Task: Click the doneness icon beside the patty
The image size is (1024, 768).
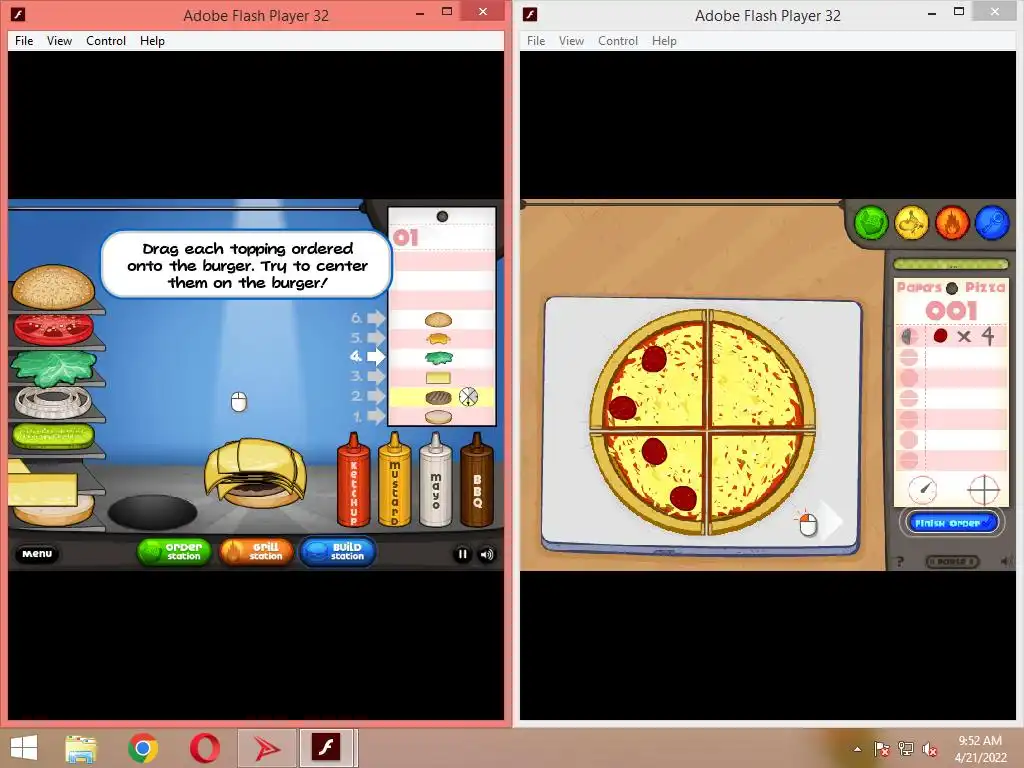Action: point(468,396)
